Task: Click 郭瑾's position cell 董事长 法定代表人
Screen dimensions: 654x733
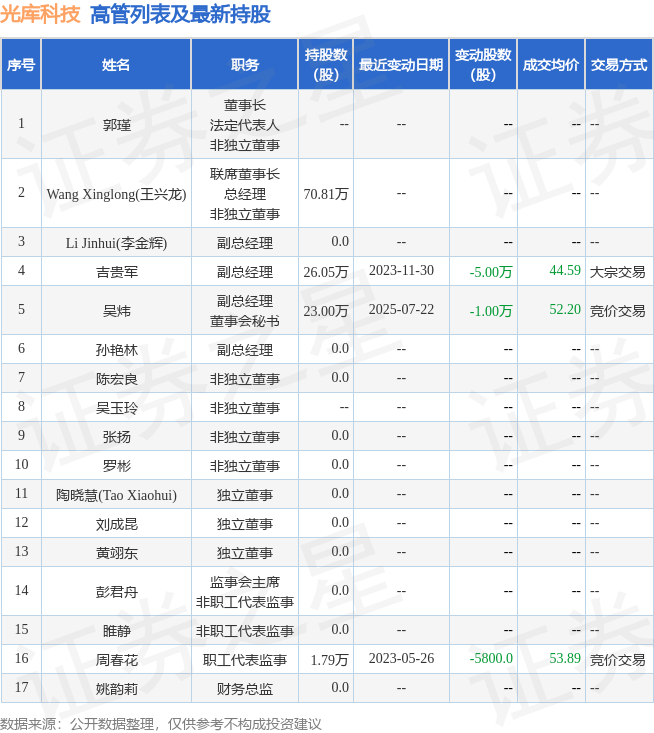Action: tap(244, 125)
